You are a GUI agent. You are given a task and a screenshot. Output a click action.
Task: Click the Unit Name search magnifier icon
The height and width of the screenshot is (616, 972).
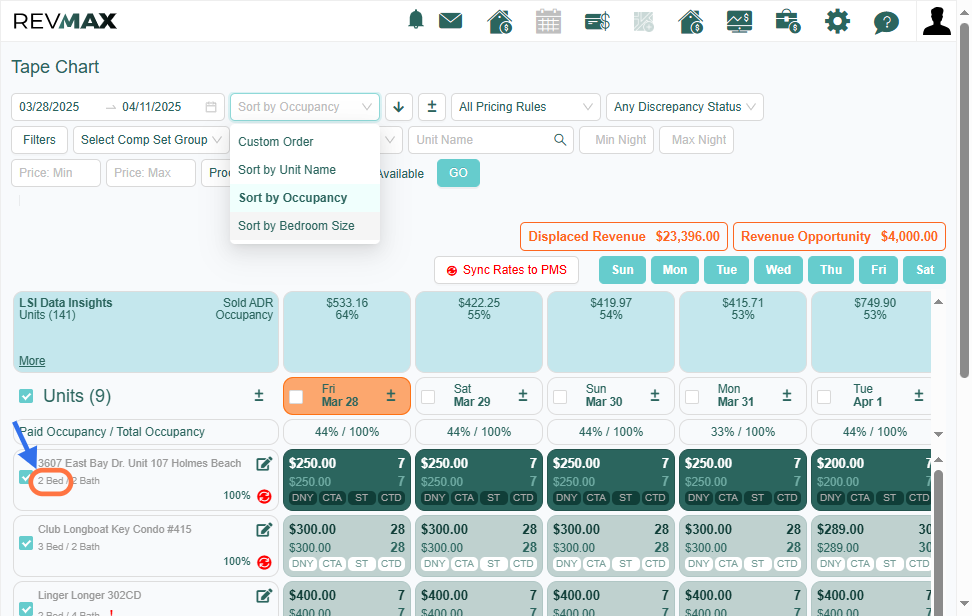[560, 140]
